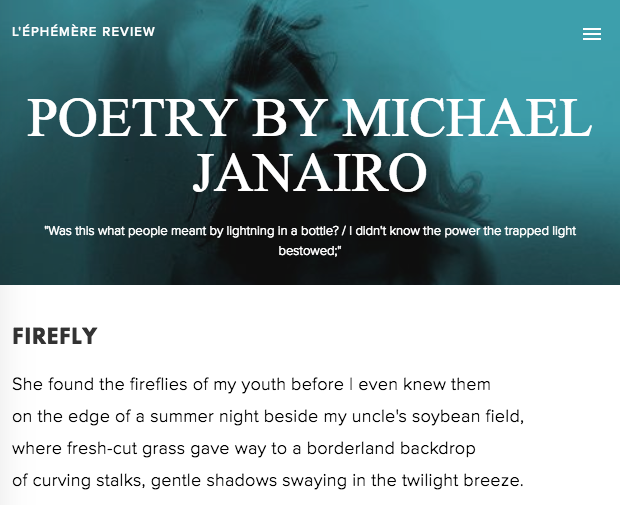Viewport: 620px width, 505px height.
Task: Click "curving stalks" in the fourth line
Action: click(88, 480)
